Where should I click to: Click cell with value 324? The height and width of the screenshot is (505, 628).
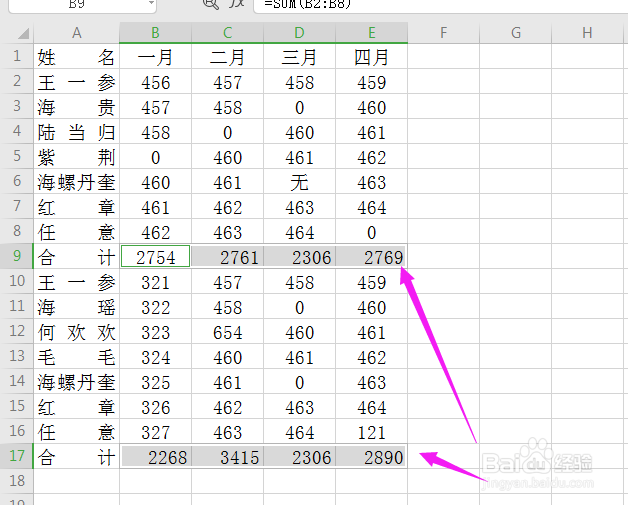(155, 356)
